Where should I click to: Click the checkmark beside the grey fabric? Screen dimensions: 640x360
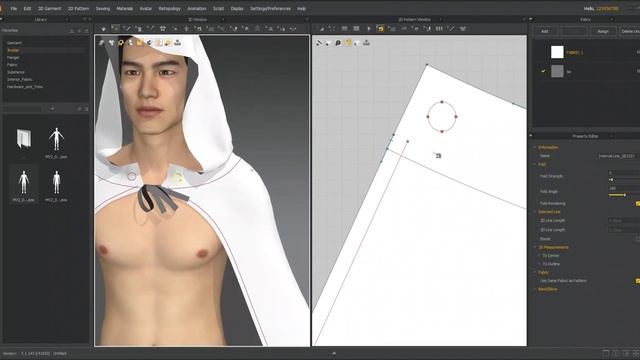point(543,71)
